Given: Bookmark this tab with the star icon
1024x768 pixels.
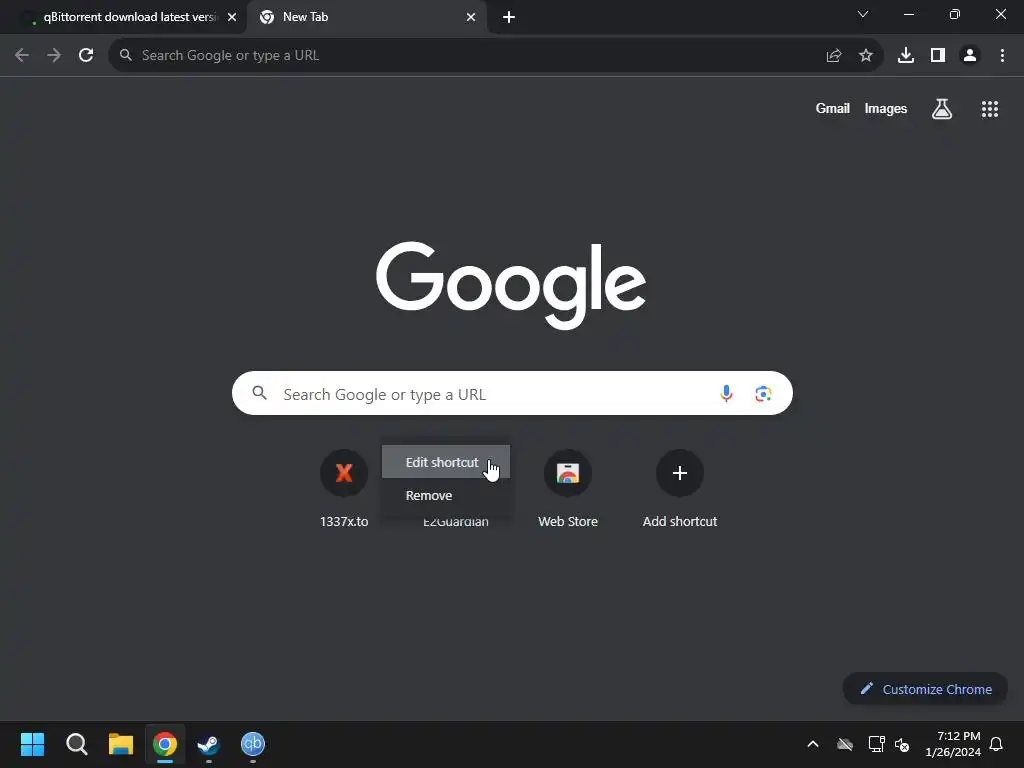Looking at the screenshot, I should point(865,56).
